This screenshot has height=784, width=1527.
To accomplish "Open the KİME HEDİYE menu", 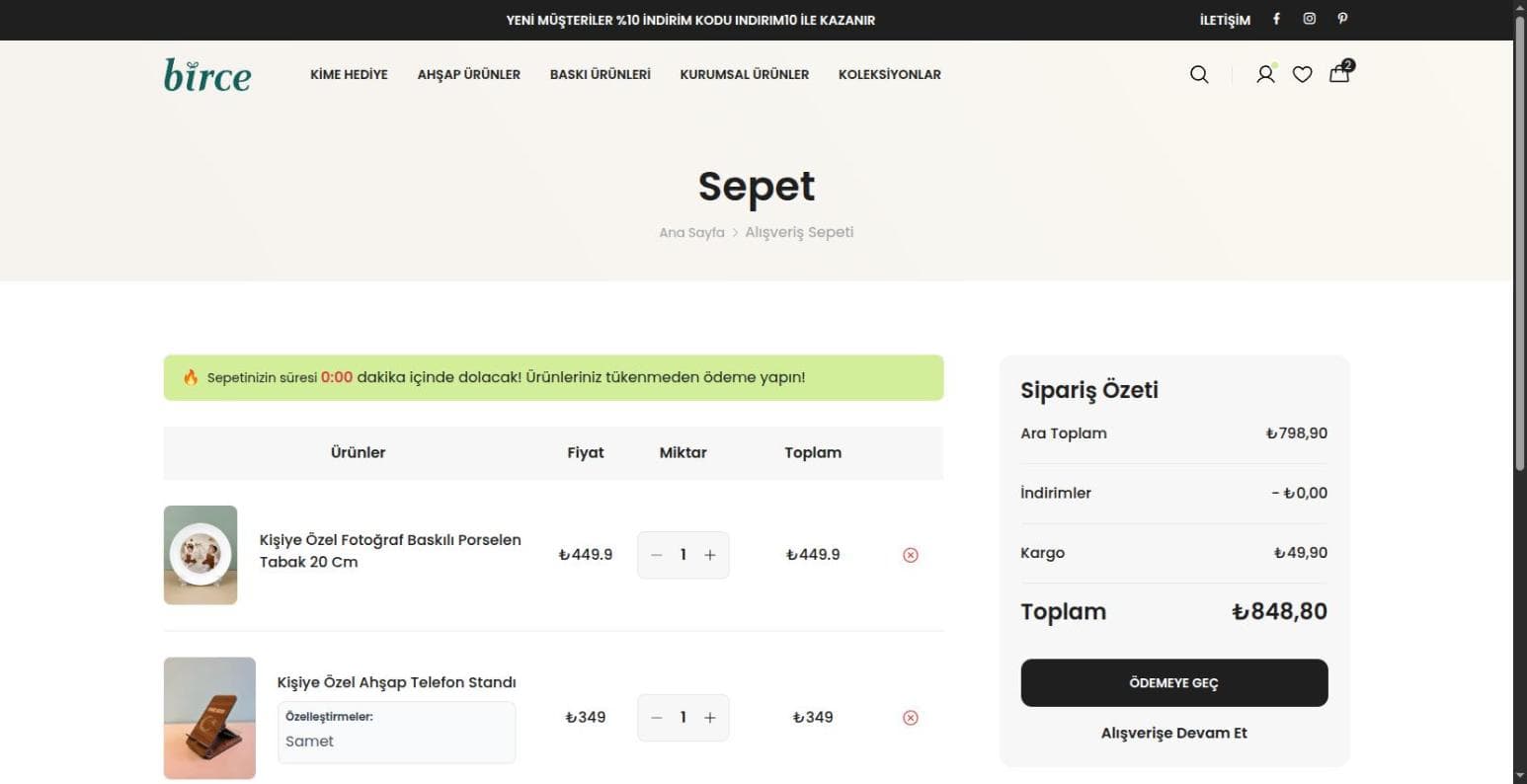I will (349, 74).
